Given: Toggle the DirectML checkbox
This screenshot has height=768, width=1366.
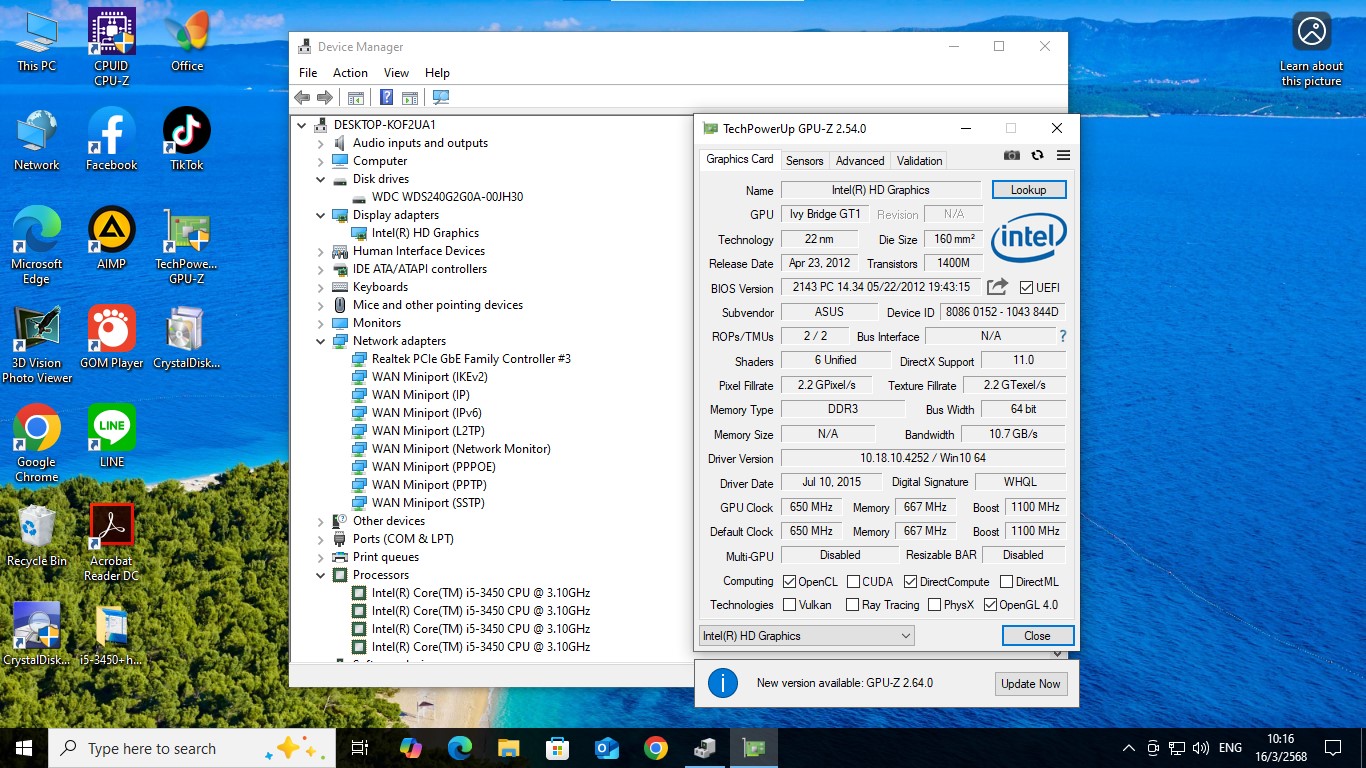Looking at the screenshot, I should coord(1006,582).
